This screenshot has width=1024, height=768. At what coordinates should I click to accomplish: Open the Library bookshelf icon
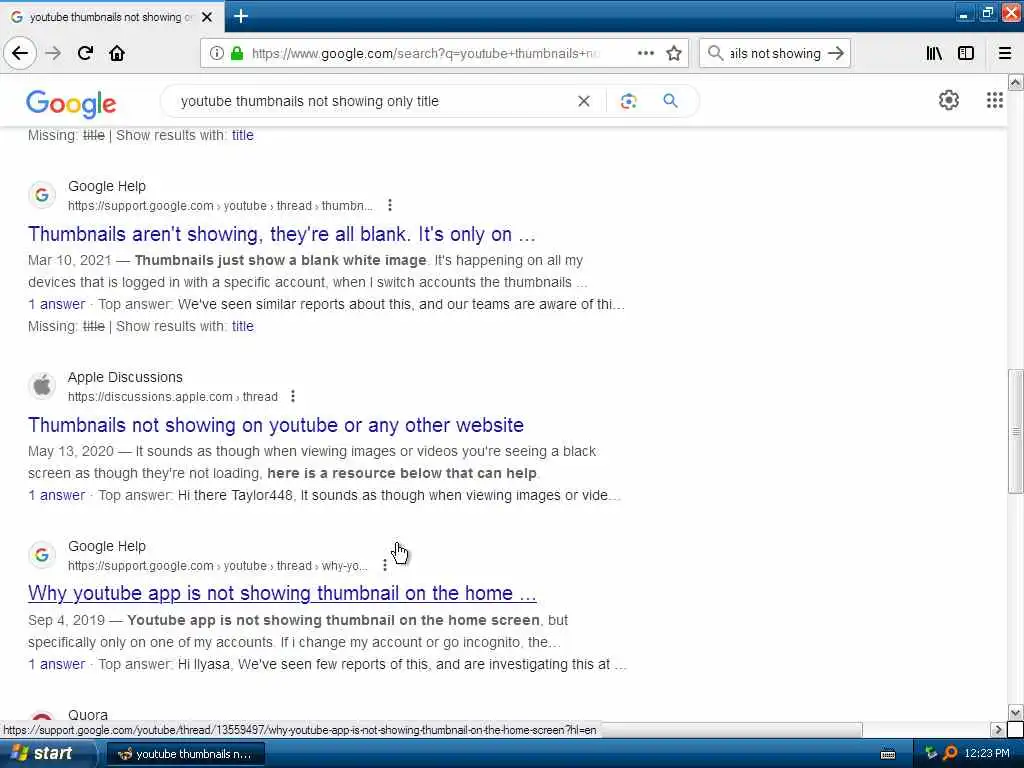click(934, 53)
